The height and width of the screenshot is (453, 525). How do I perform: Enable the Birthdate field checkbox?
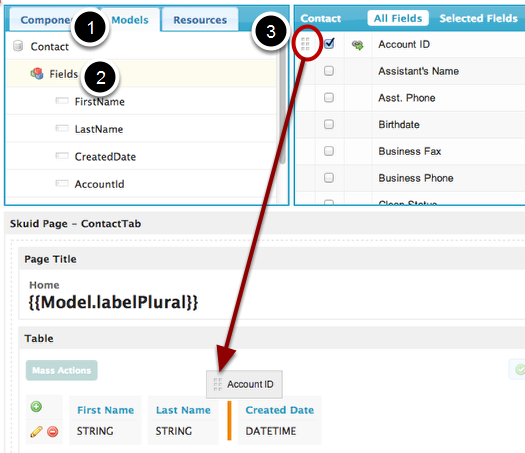point(329,124)
